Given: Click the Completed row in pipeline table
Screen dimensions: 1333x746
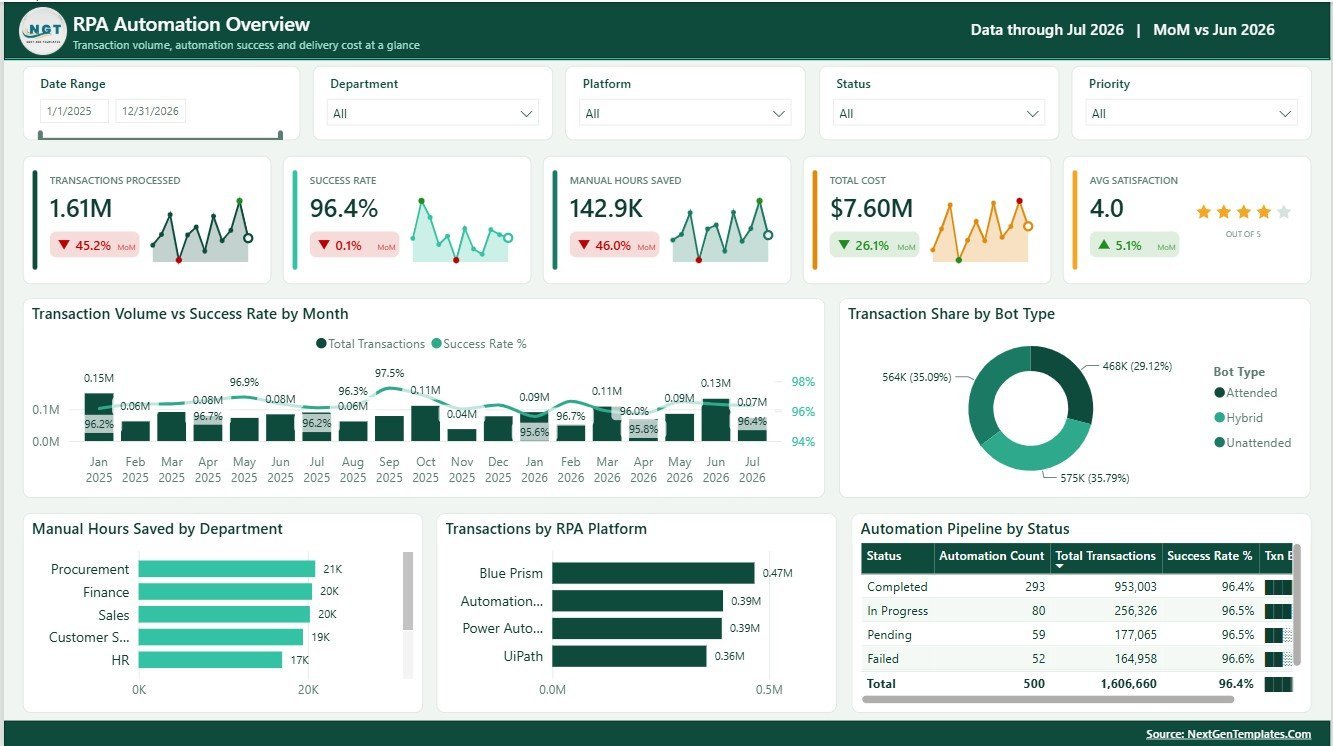Looking at the screenshot, I should (1077, 587).
